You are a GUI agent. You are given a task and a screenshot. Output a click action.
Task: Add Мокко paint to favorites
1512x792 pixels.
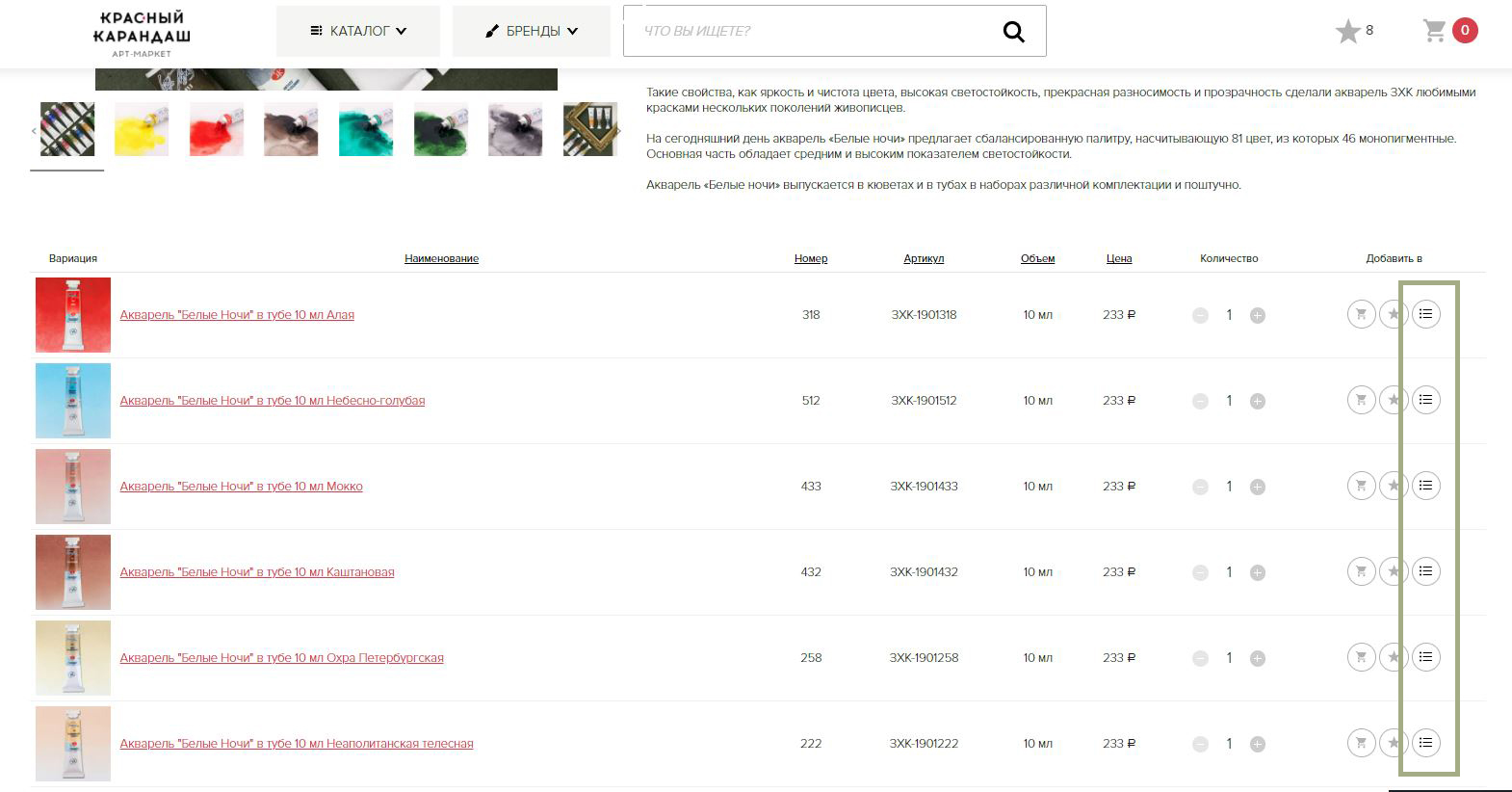[1393, 486]
